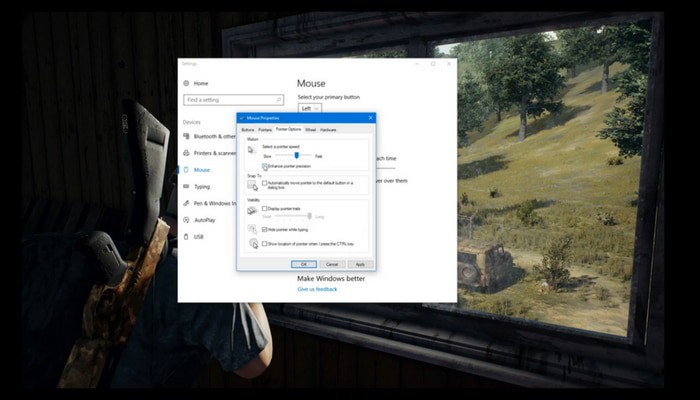Close the Settings window

click(x=449, y=64)
